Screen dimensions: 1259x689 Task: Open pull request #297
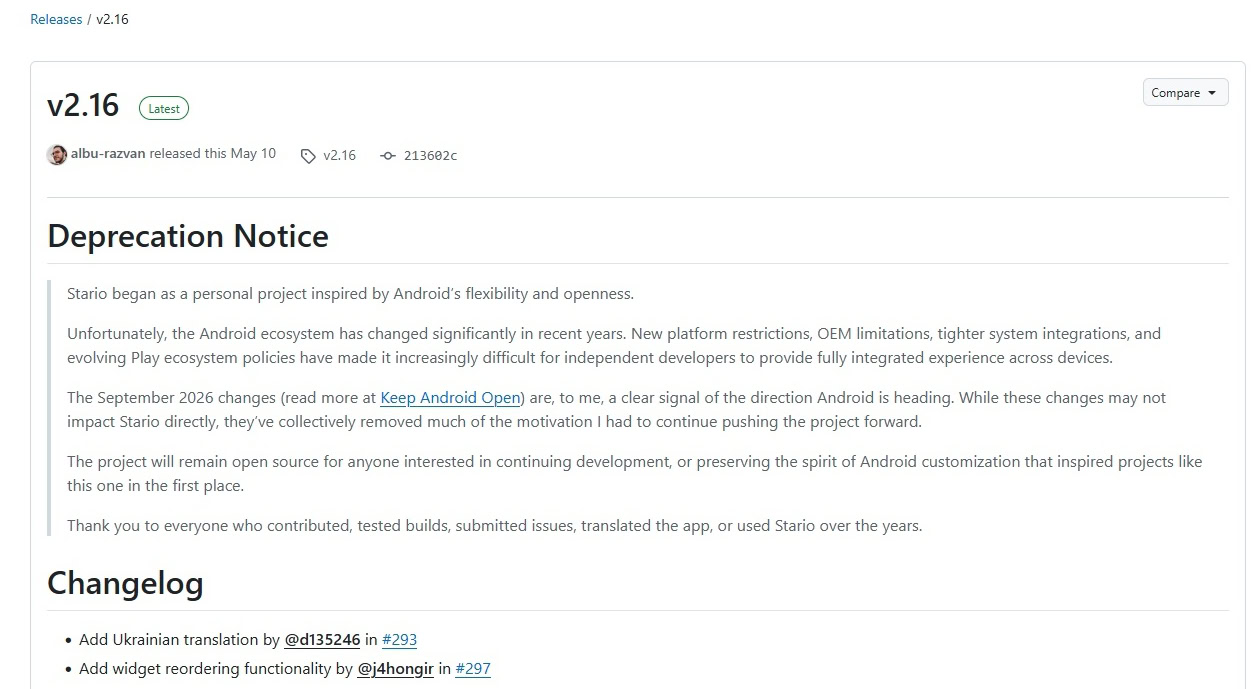coord(473,669)
